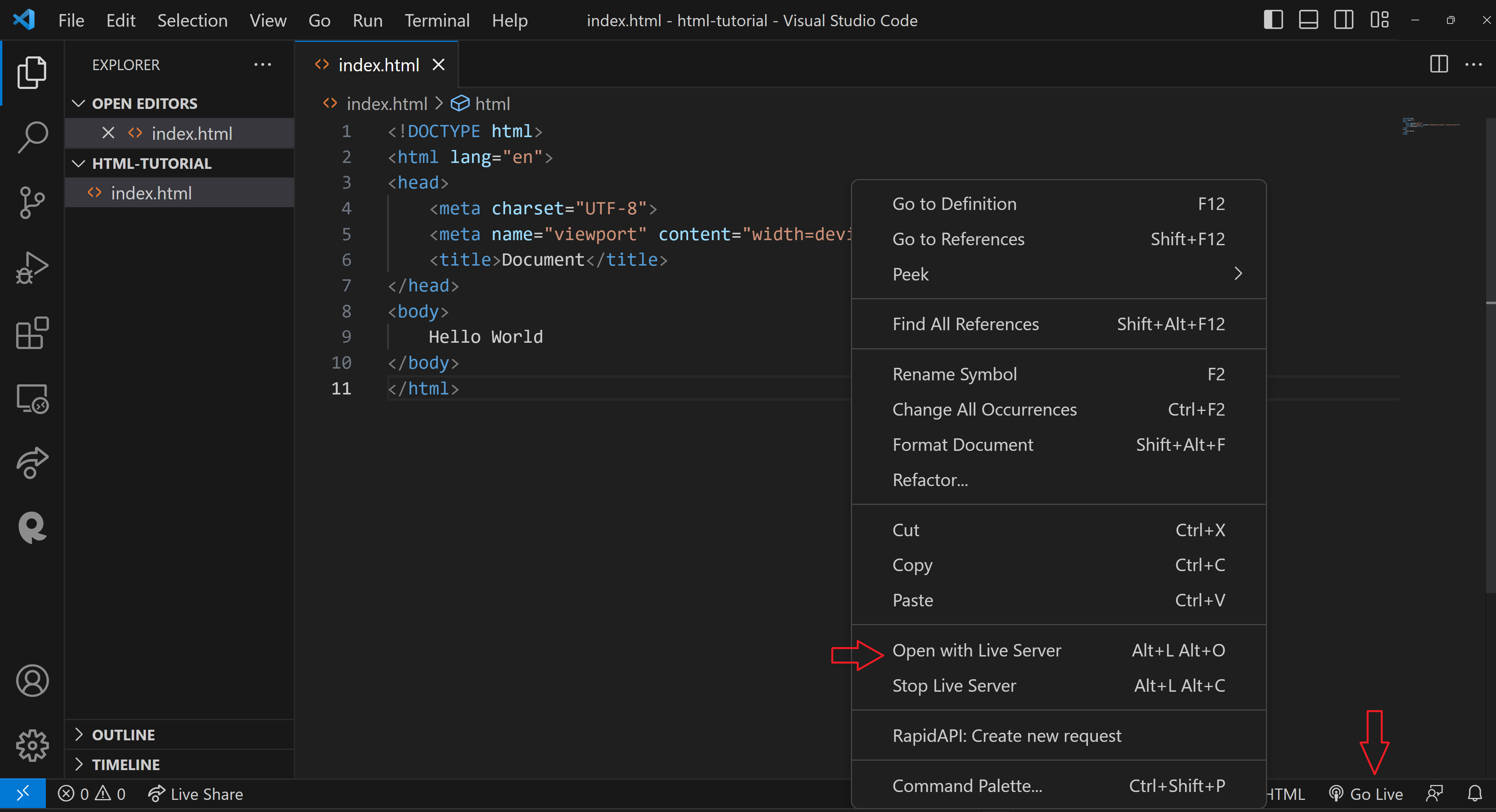Toggle the primary side bar layout button
Image resolution: width=1496 pixels, height=812 pixels.
coord(1273,20)
